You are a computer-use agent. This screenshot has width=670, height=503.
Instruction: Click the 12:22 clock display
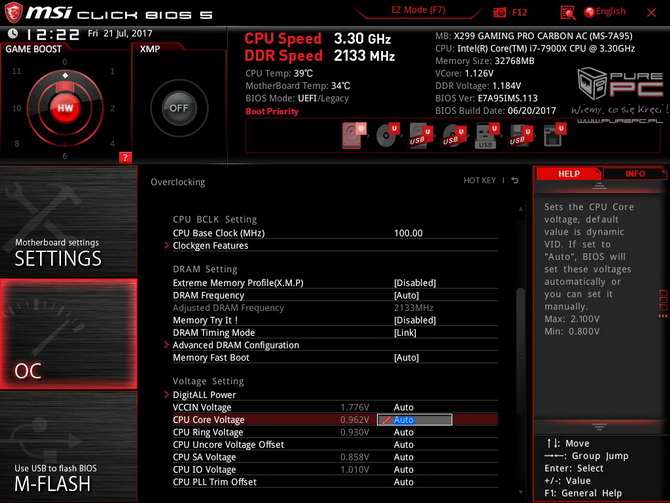coord(52,34)
